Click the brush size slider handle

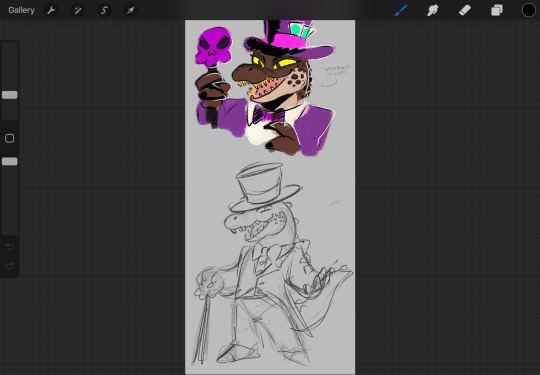10,95
